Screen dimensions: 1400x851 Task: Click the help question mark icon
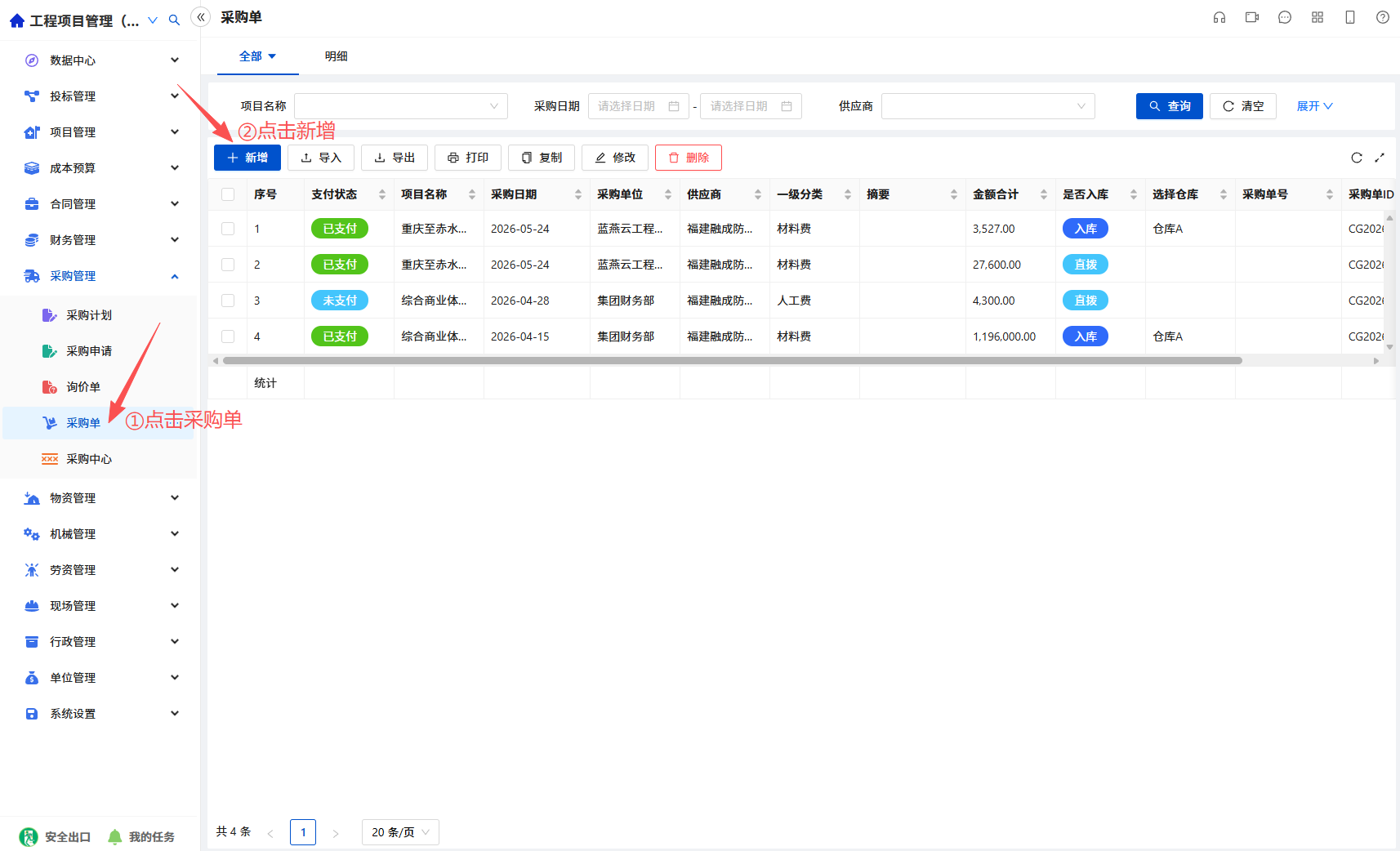point(1383,17)
